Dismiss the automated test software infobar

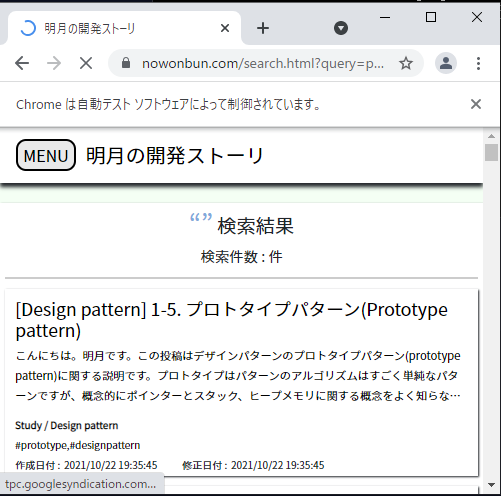(476, 104)
